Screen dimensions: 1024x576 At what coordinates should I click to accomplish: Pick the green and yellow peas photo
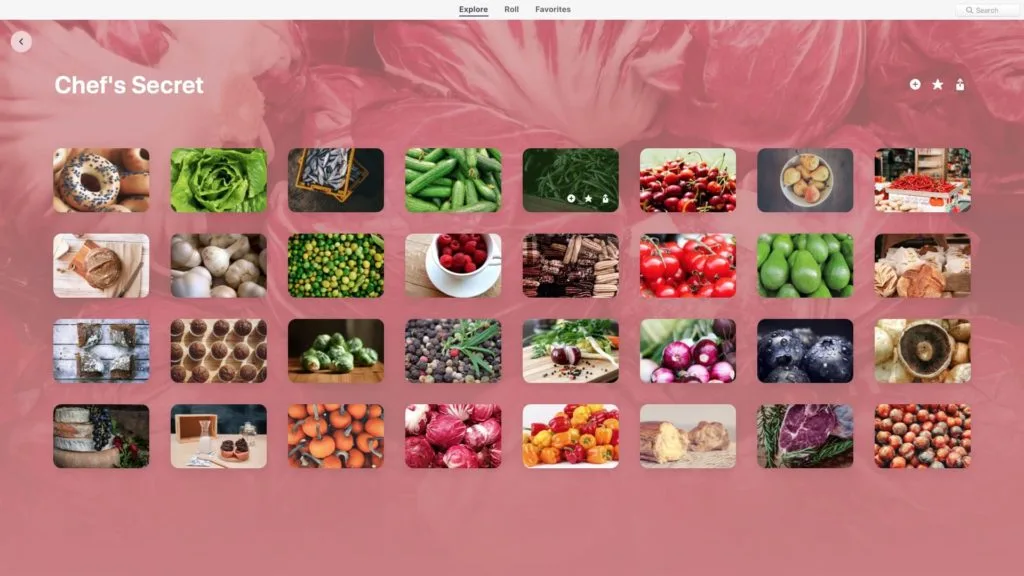[x=336, y=266]
